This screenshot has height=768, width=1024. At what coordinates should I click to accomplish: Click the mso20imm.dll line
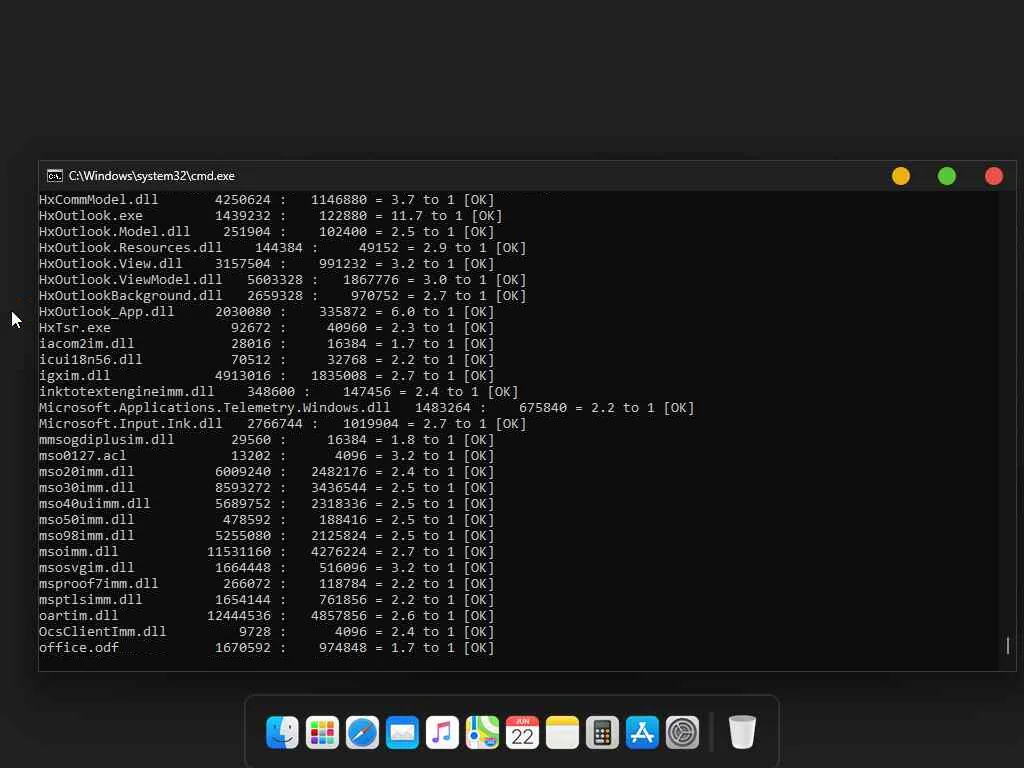266,472
